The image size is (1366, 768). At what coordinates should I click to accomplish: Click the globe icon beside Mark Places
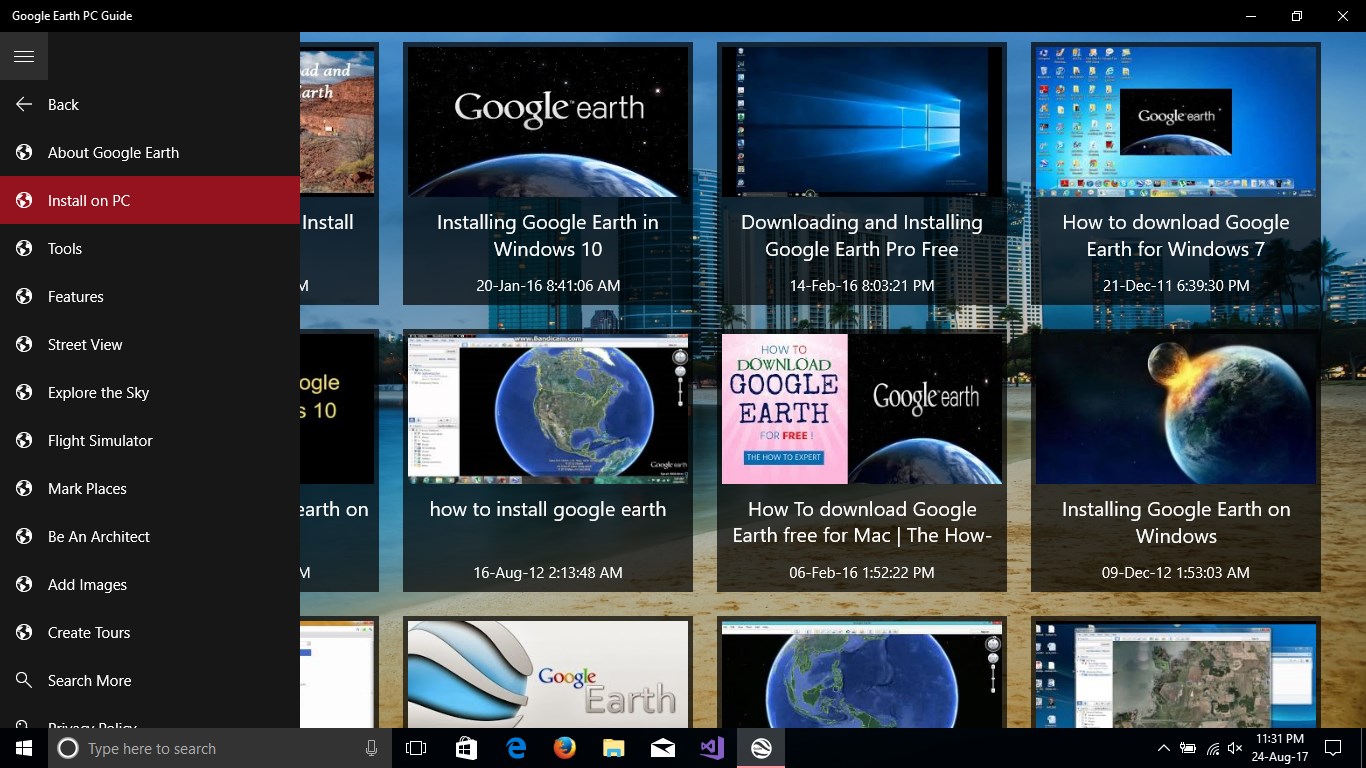point(24,488)
